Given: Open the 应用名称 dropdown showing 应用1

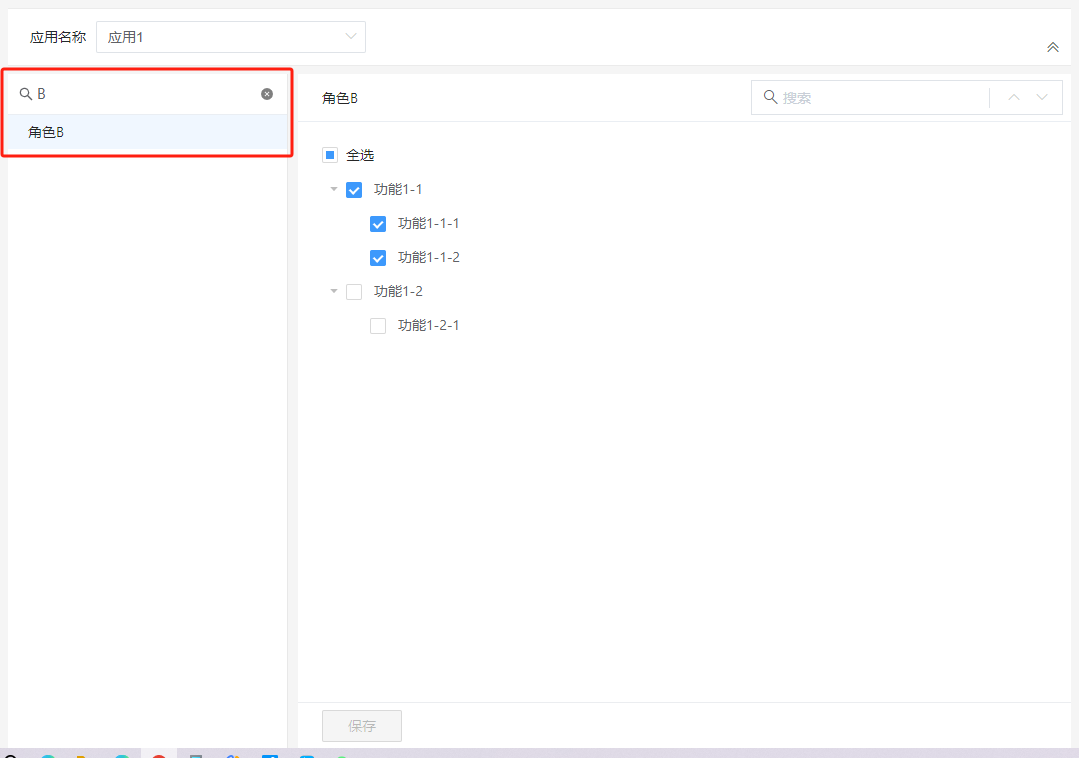Looking at the screenshot, I should coord(231,37).
